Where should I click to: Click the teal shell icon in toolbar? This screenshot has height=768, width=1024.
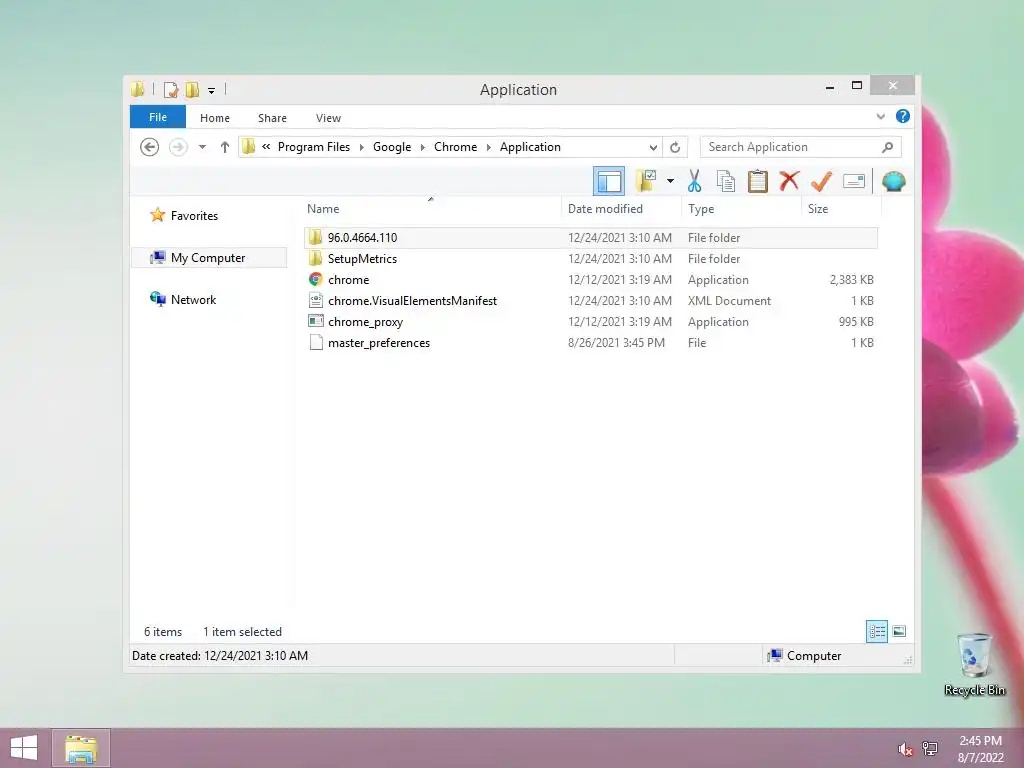893,181
